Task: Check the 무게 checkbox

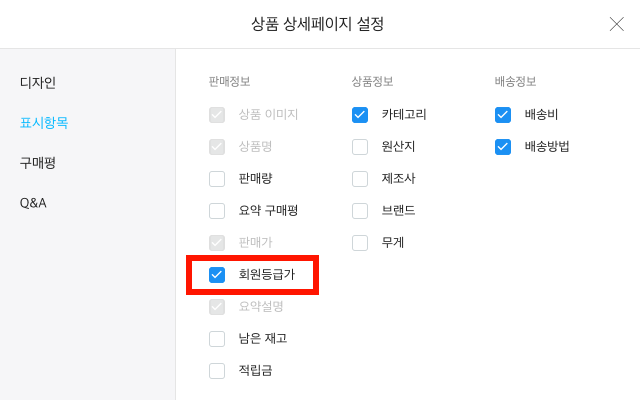Action: click(360, 242)
